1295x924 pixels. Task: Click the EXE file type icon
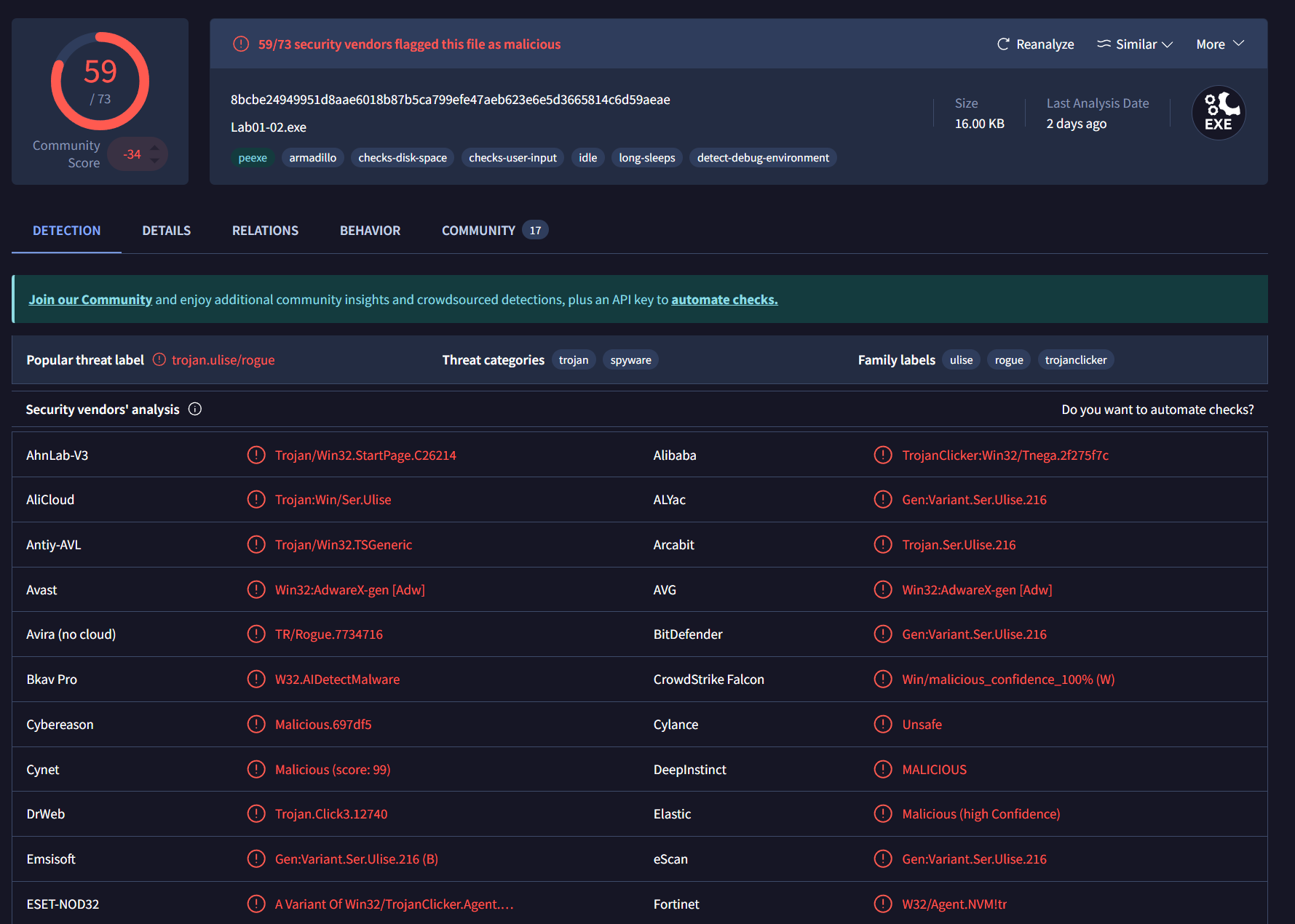click(x=1219, y=113)
